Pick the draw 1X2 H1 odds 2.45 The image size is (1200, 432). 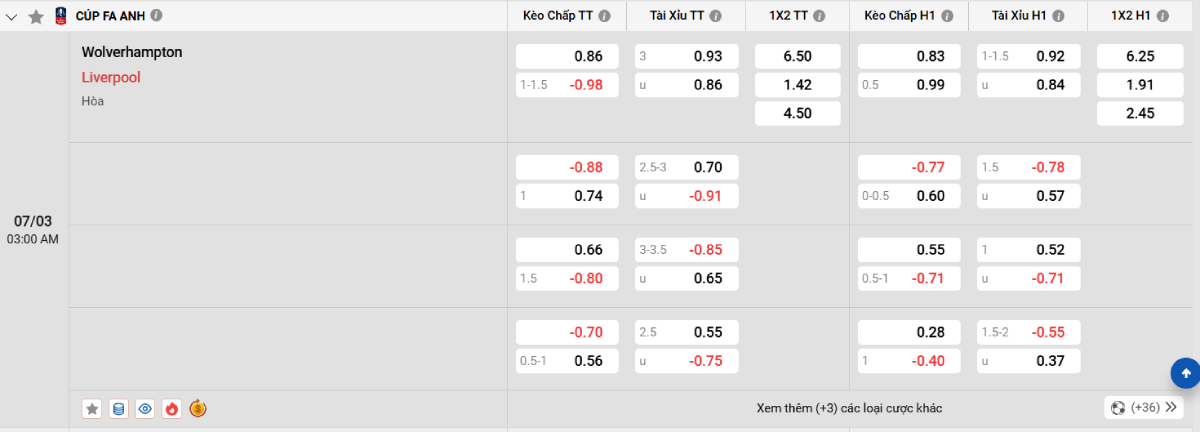coord(1140,114)
